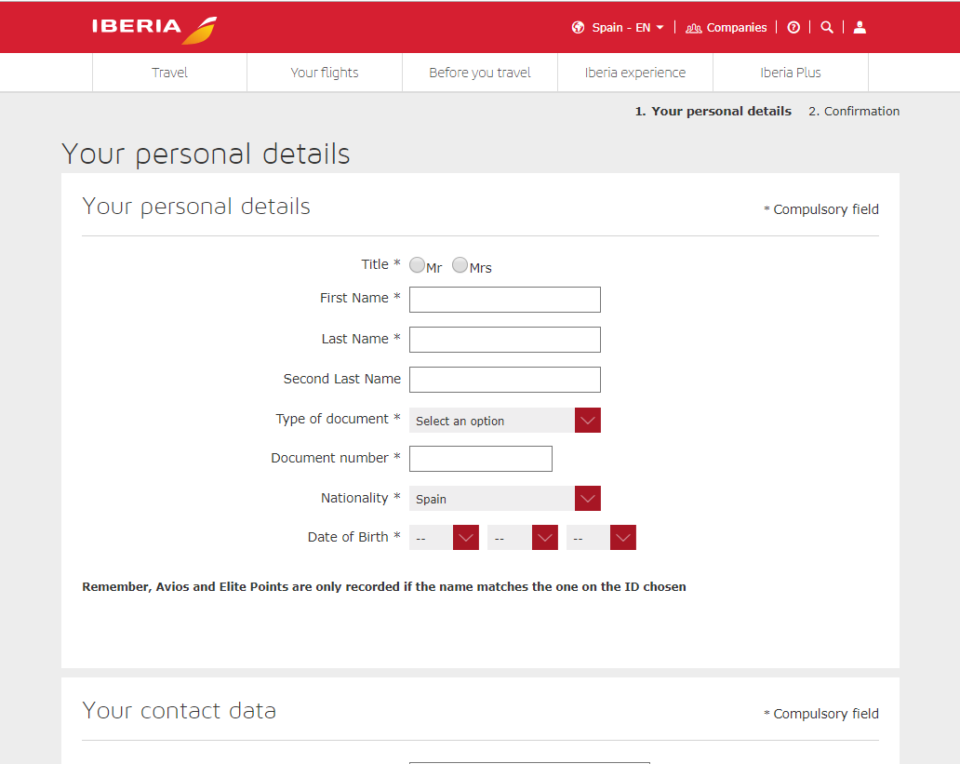The width and height of the screenshot is (960, 764).
Task: Open the Travel menu
Action: (170, 73)
